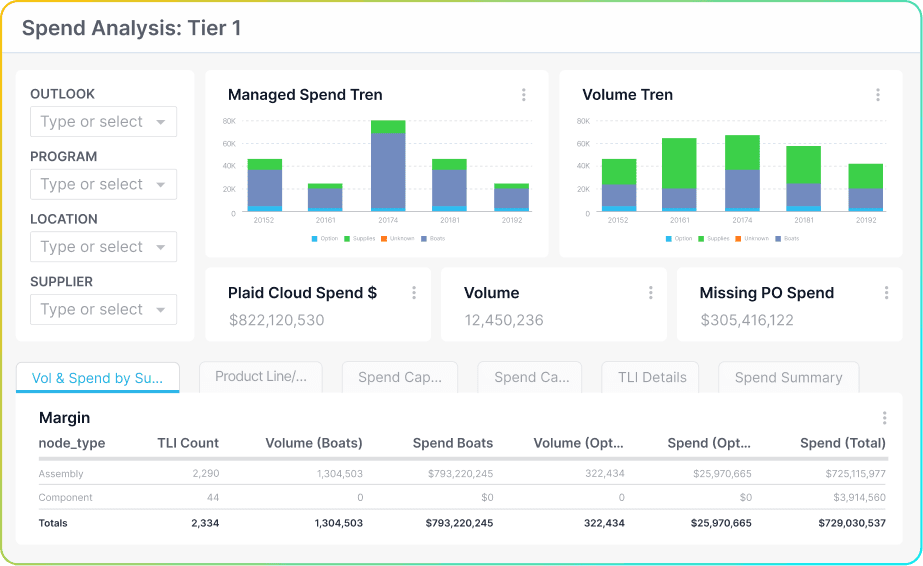Open Managed Spend Trend chart options menu

[523, 95]
